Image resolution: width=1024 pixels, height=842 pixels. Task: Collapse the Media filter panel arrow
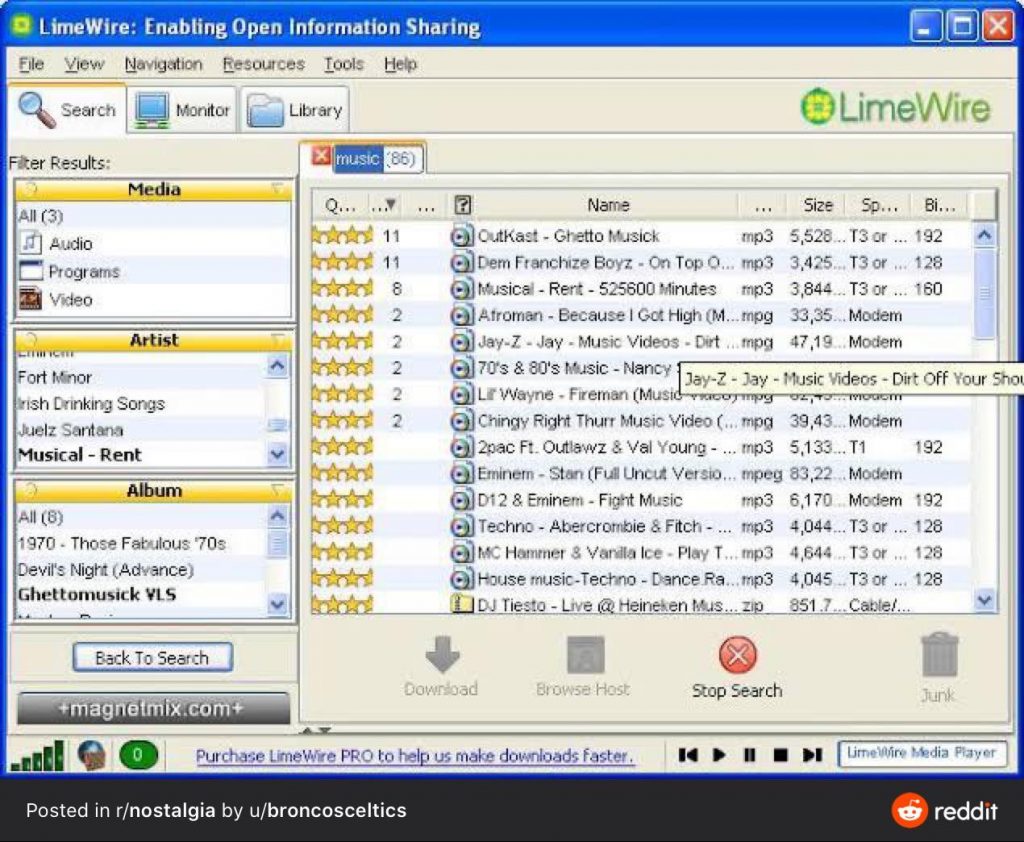pos(278,189)
